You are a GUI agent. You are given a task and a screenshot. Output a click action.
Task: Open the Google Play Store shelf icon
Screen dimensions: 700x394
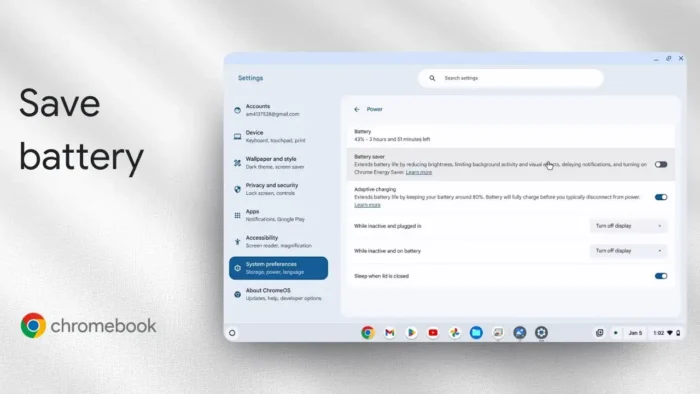pyautogui.click(x=411, y=332)
